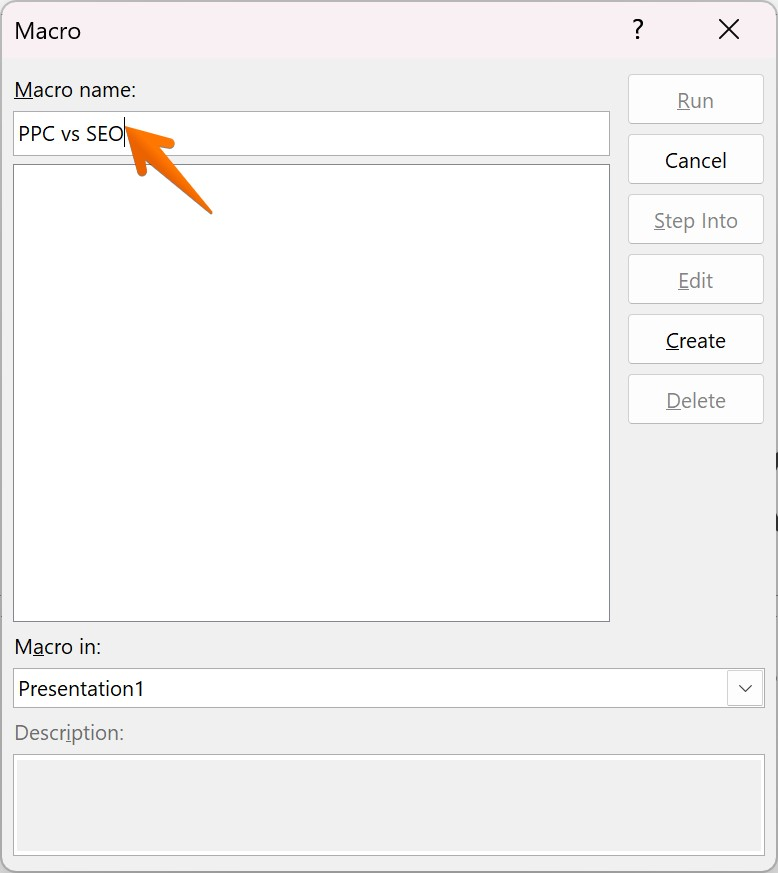Expand the Macro in dropdown arrow
This screenshot has width=778, height=873.
click(745, 688)
